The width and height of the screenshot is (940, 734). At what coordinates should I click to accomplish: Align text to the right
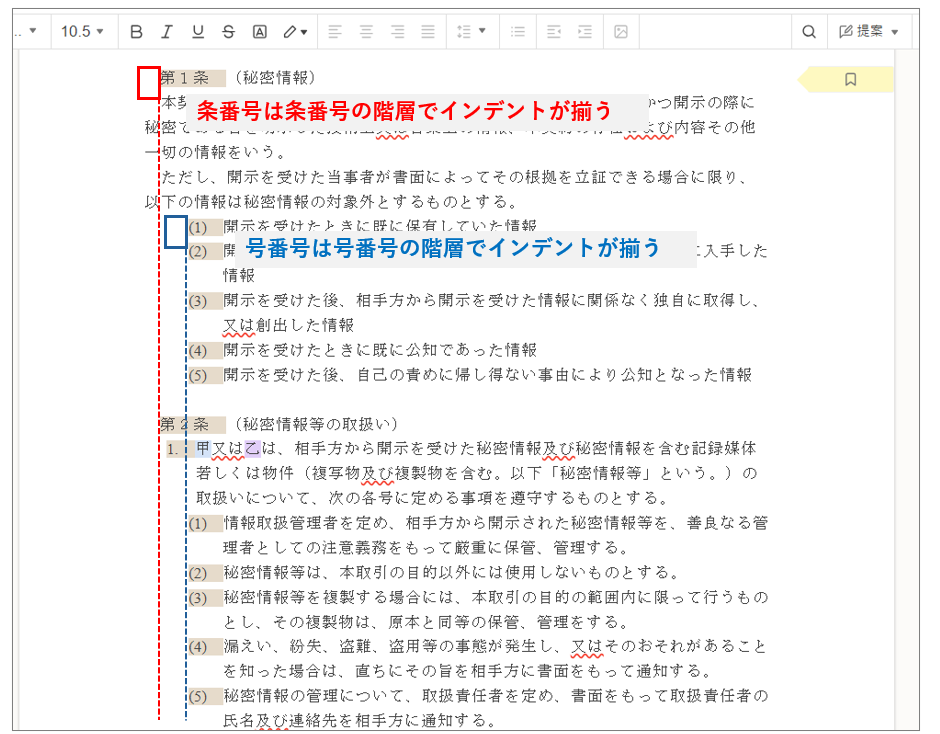tap(397, 32)
